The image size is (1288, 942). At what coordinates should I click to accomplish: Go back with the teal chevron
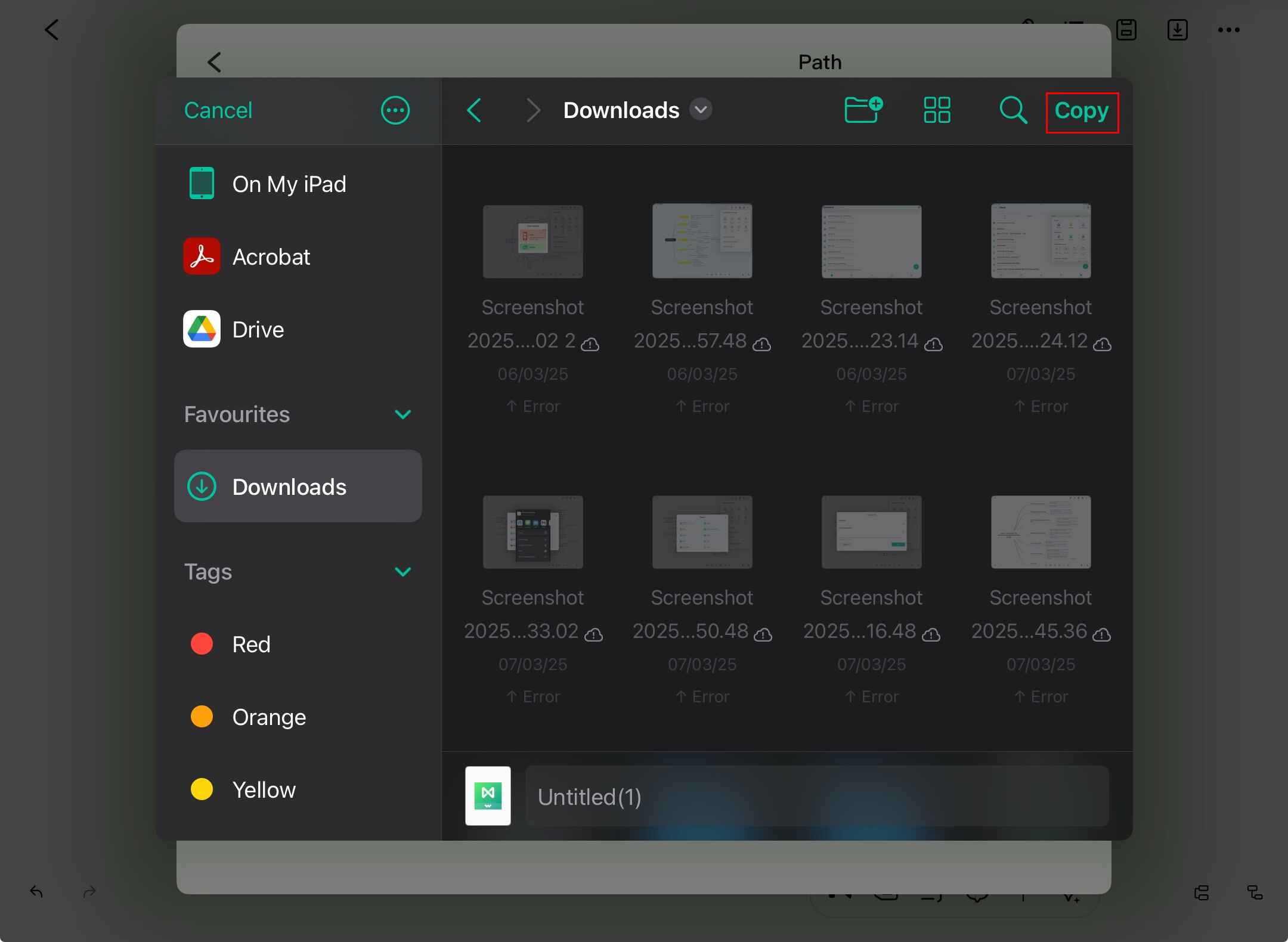474,110
